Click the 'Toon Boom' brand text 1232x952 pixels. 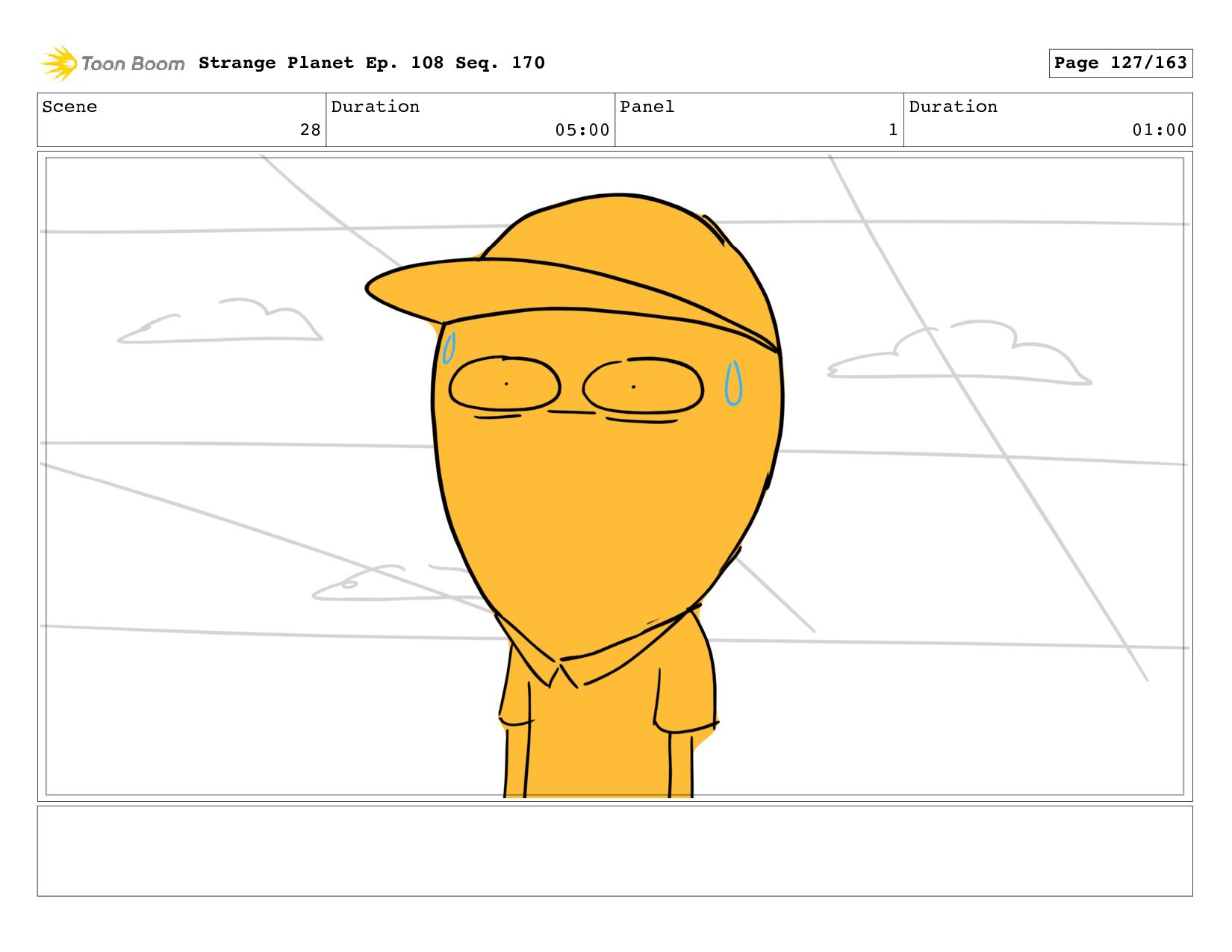133,63
